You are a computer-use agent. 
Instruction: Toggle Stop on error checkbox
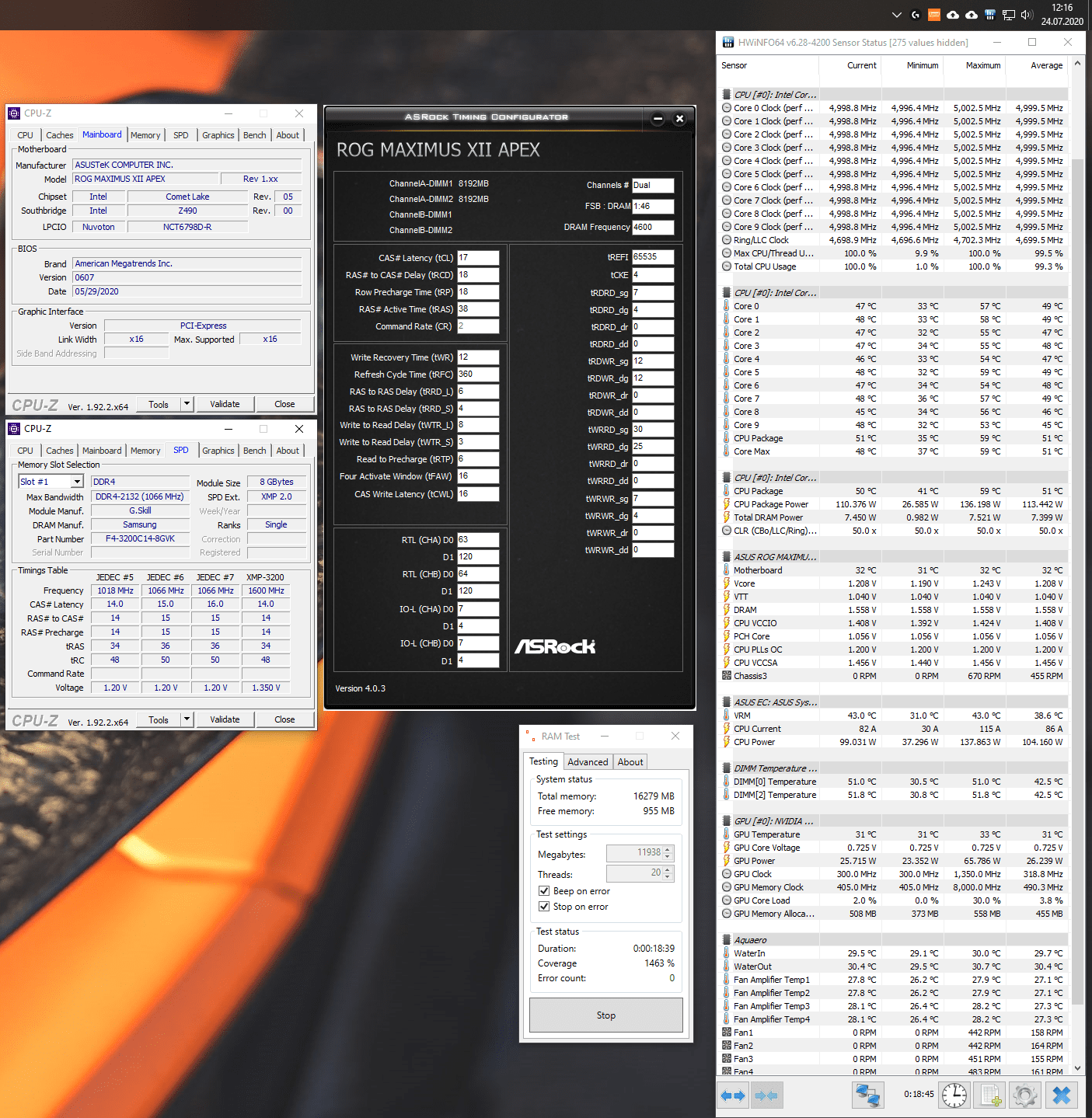coord(544,907)
